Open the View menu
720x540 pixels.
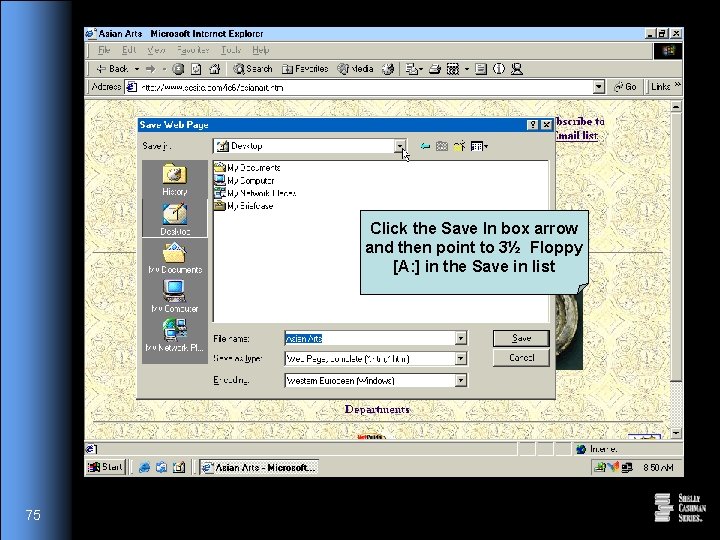[156, 50]
